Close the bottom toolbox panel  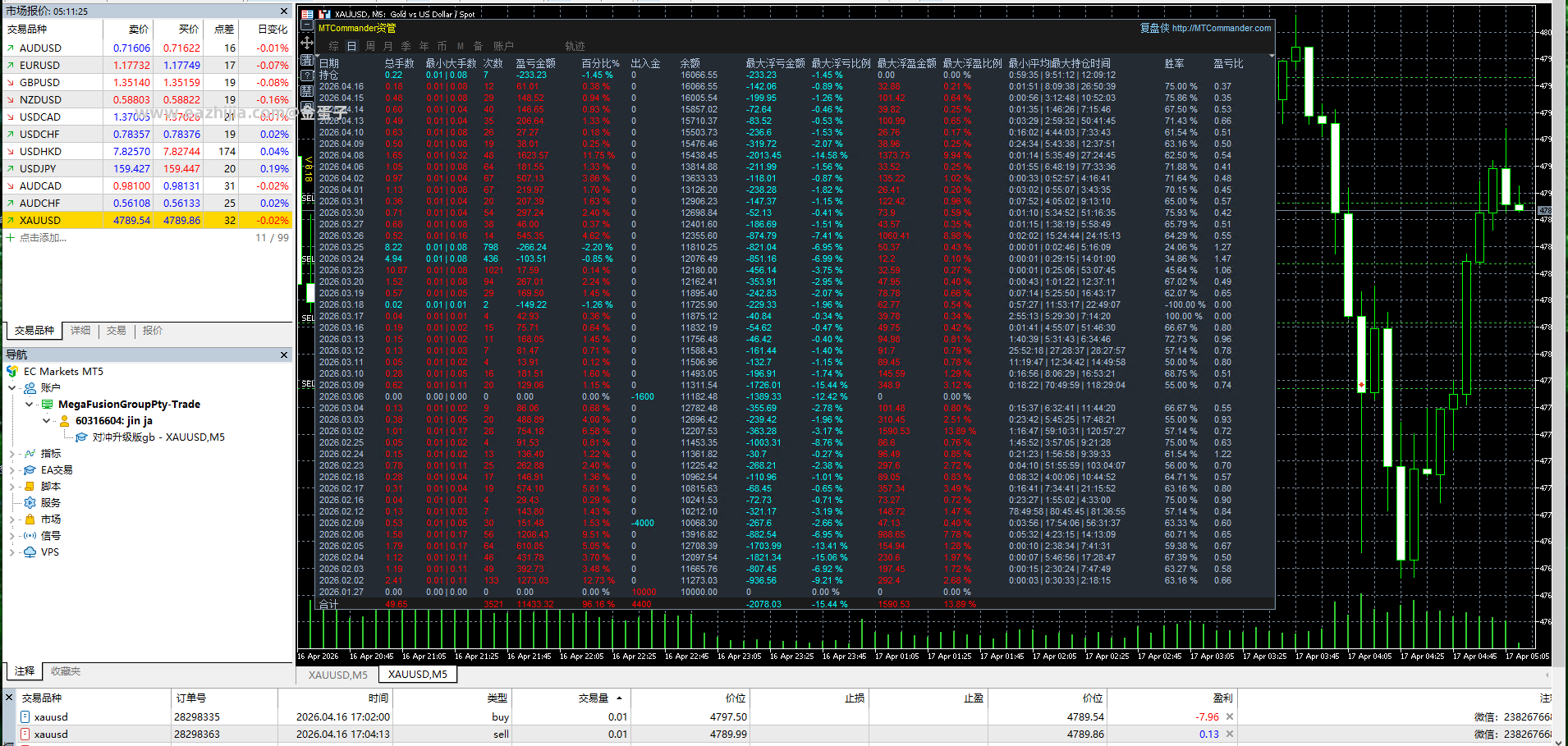click(x=9, y=698)
